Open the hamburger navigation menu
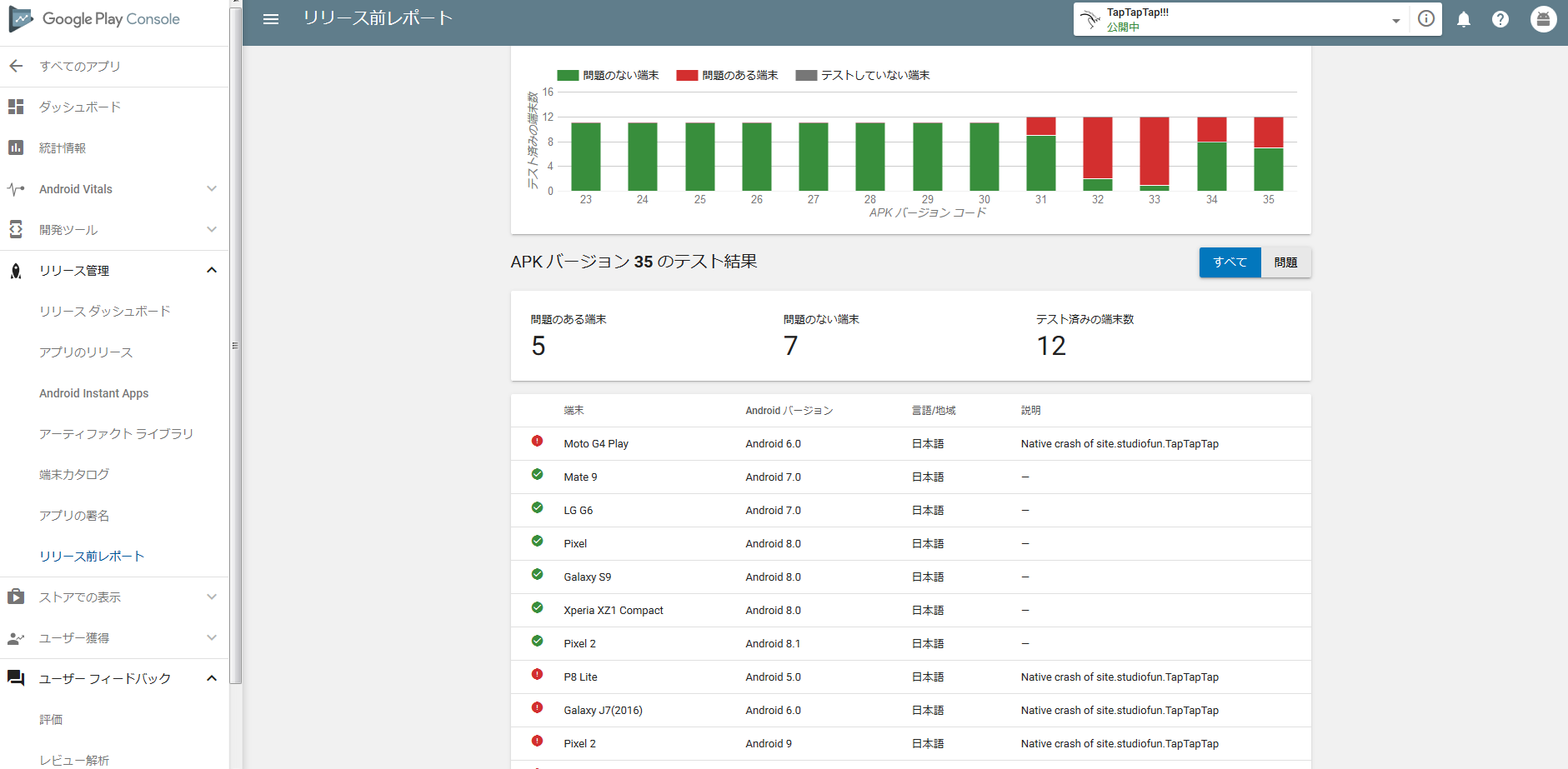The width and height of the screenshot is (1568, 769). (x=271, y=19)
